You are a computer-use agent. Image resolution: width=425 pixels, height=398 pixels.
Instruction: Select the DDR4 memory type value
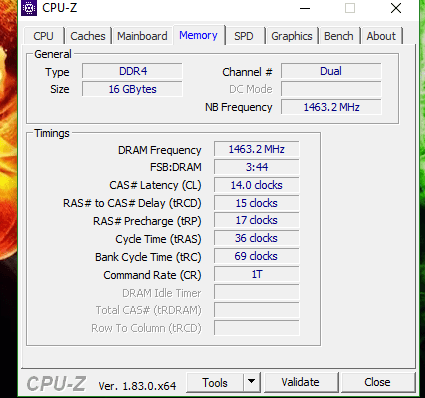132,71
